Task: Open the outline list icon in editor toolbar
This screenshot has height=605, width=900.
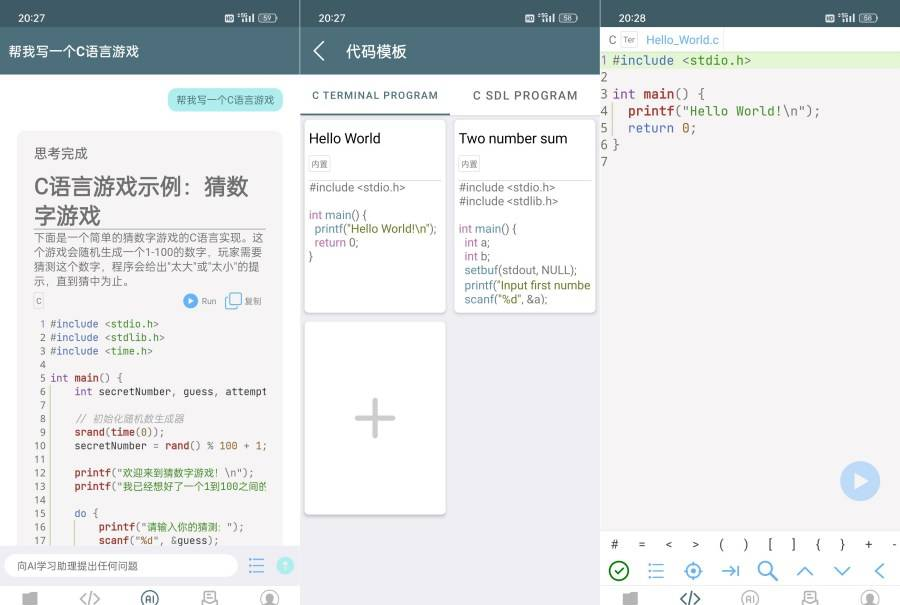Action: coord(656,571)
